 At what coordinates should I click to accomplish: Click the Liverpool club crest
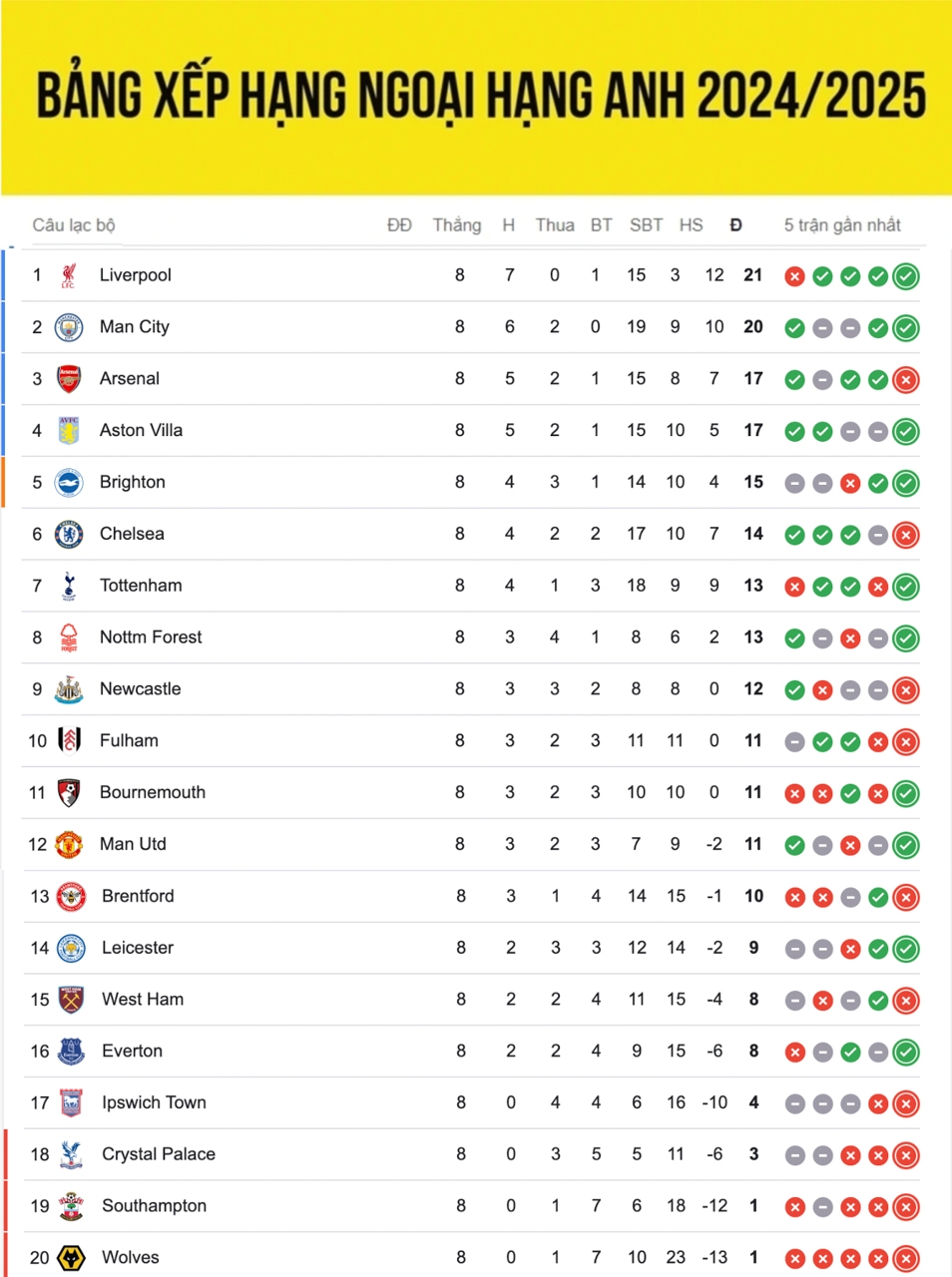tap(69, 275)
